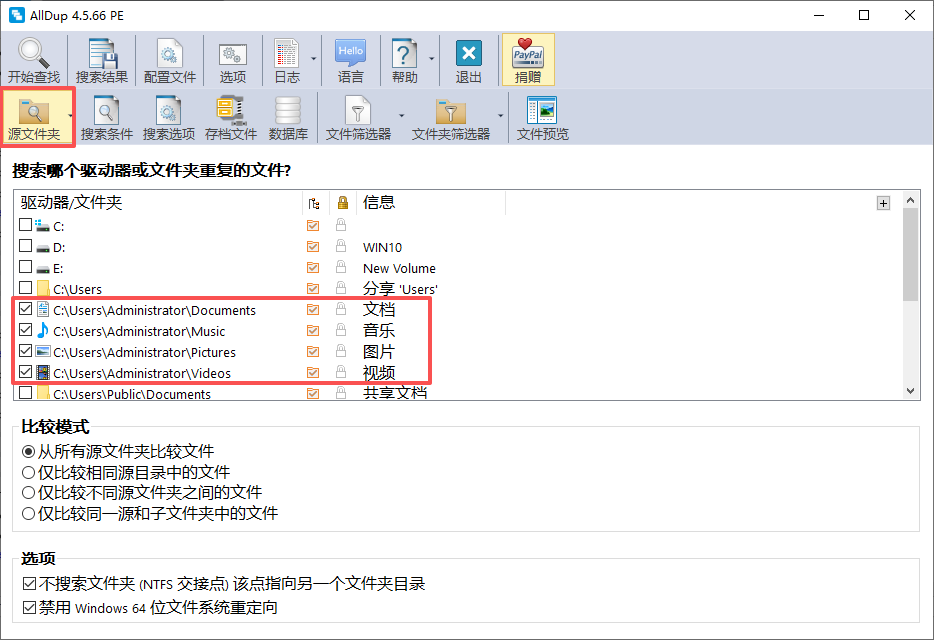Select the C:\Users\Administrator\Documents row text

(154, 310)
